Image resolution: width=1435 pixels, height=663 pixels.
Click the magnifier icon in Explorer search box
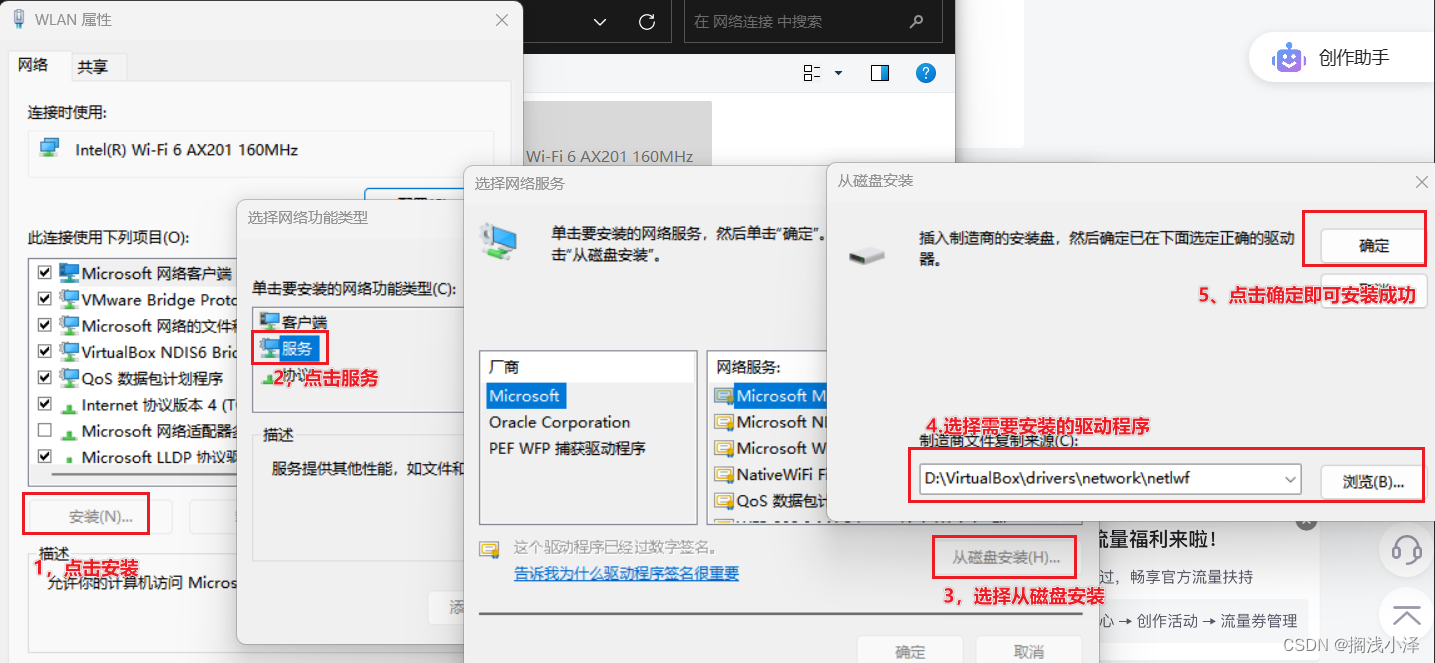click(917, 21)
